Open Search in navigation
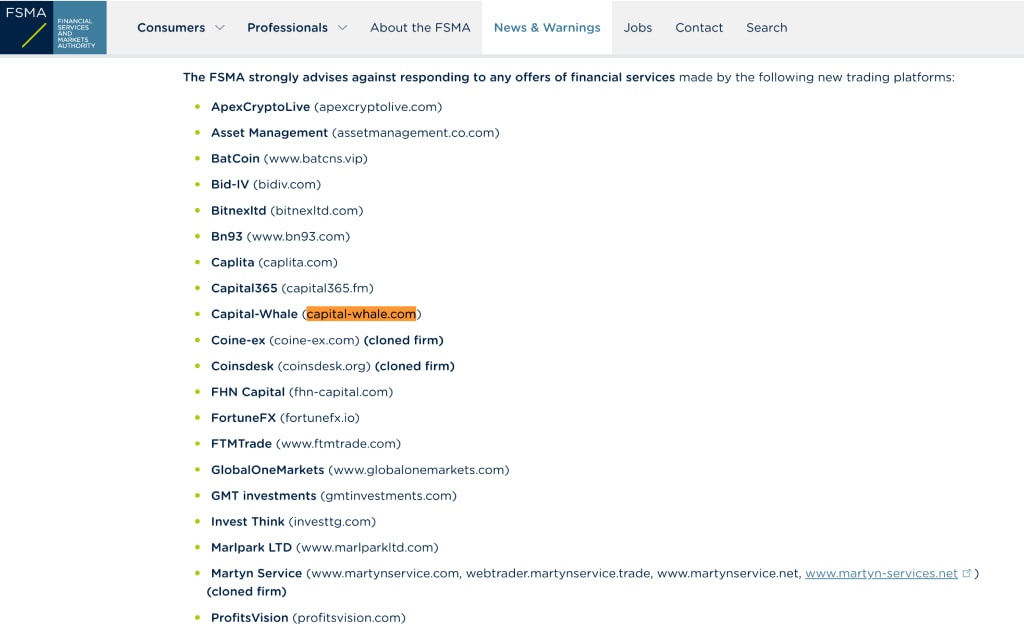1024x627 pixels. tap(767, 27)
